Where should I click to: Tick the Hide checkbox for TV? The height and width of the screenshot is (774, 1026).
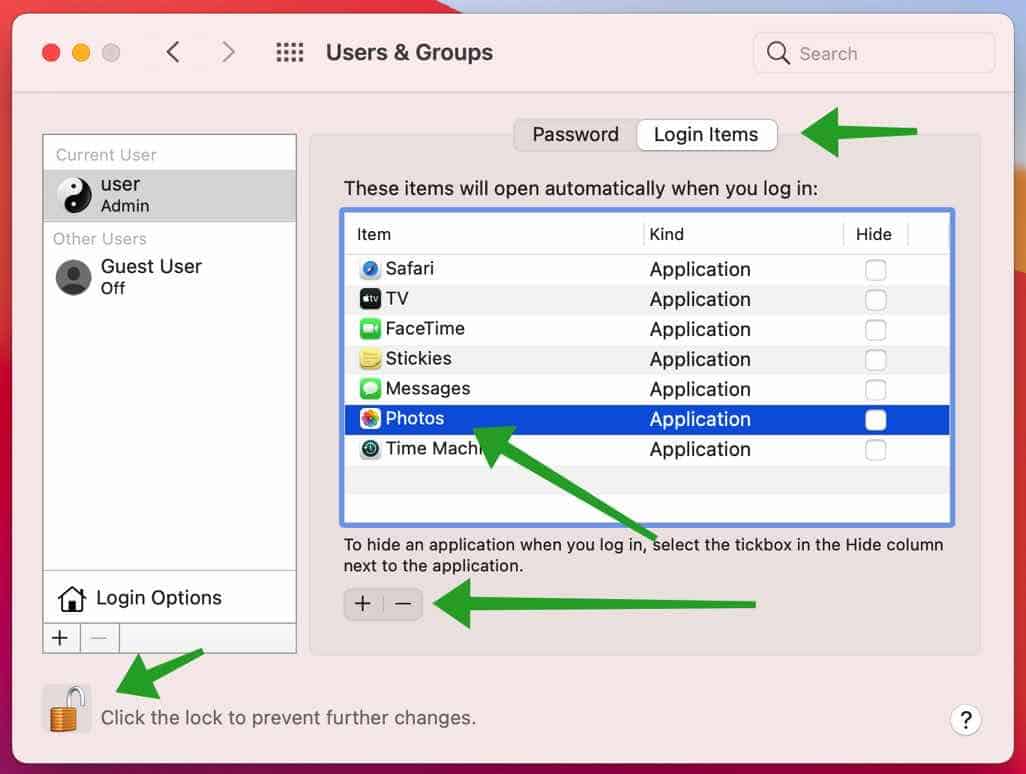(876, 300)
